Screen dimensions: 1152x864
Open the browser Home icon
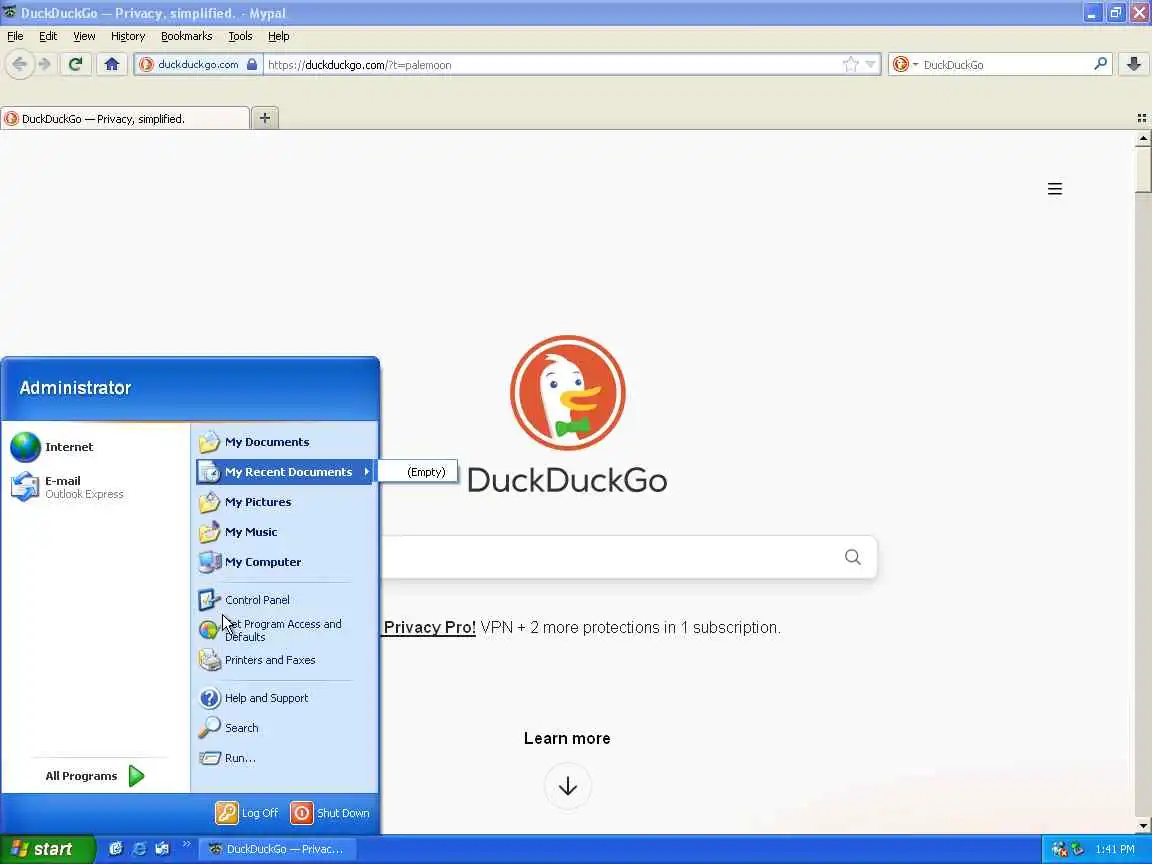click(x=112, y=64)
